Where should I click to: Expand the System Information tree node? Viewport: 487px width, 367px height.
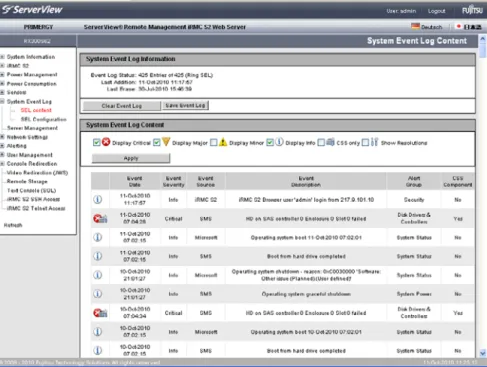(x=2, y=57)
